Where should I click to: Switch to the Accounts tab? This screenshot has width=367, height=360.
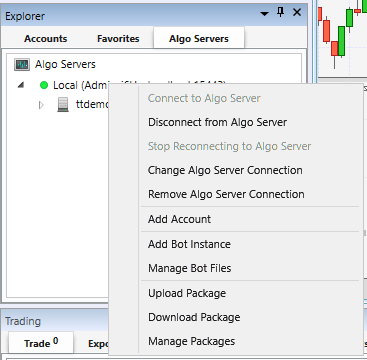[45, 39]
